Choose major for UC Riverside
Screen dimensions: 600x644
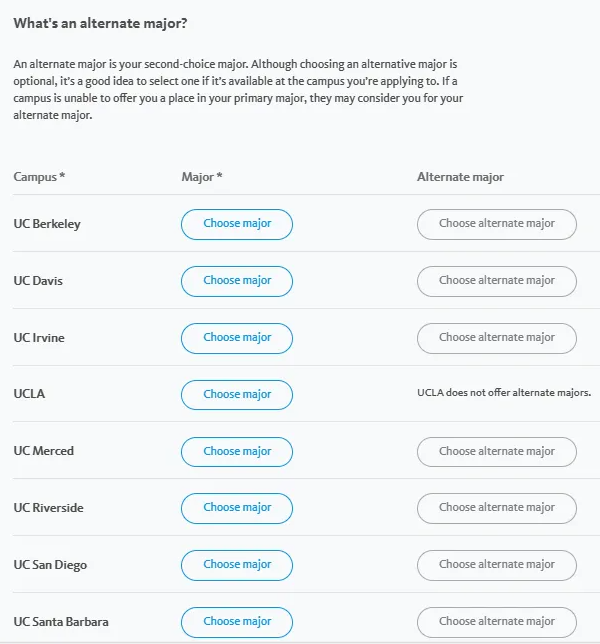point(237,508)
